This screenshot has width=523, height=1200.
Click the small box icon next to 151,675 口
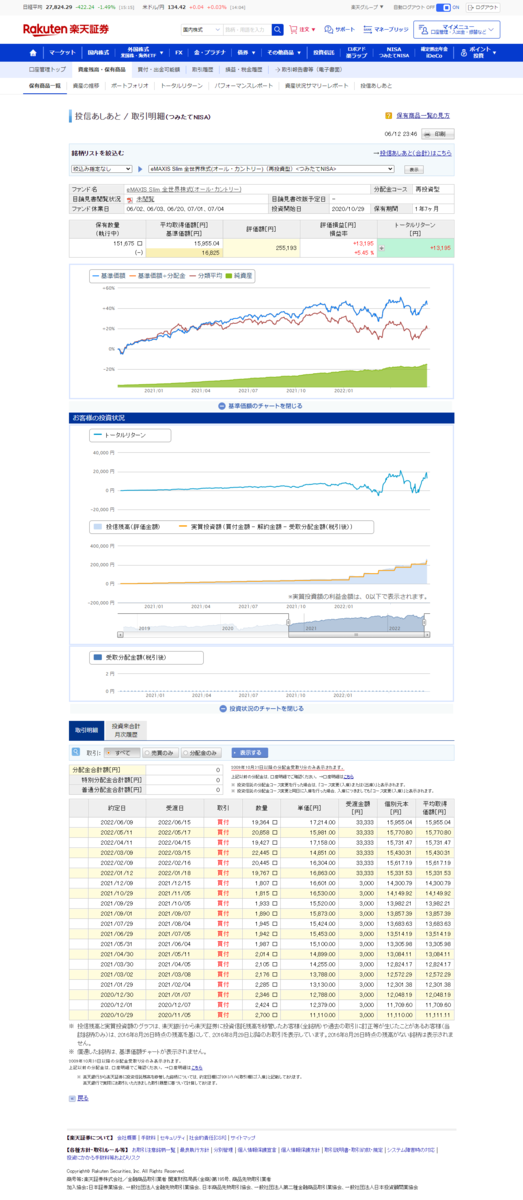click(x=139, y=243)
